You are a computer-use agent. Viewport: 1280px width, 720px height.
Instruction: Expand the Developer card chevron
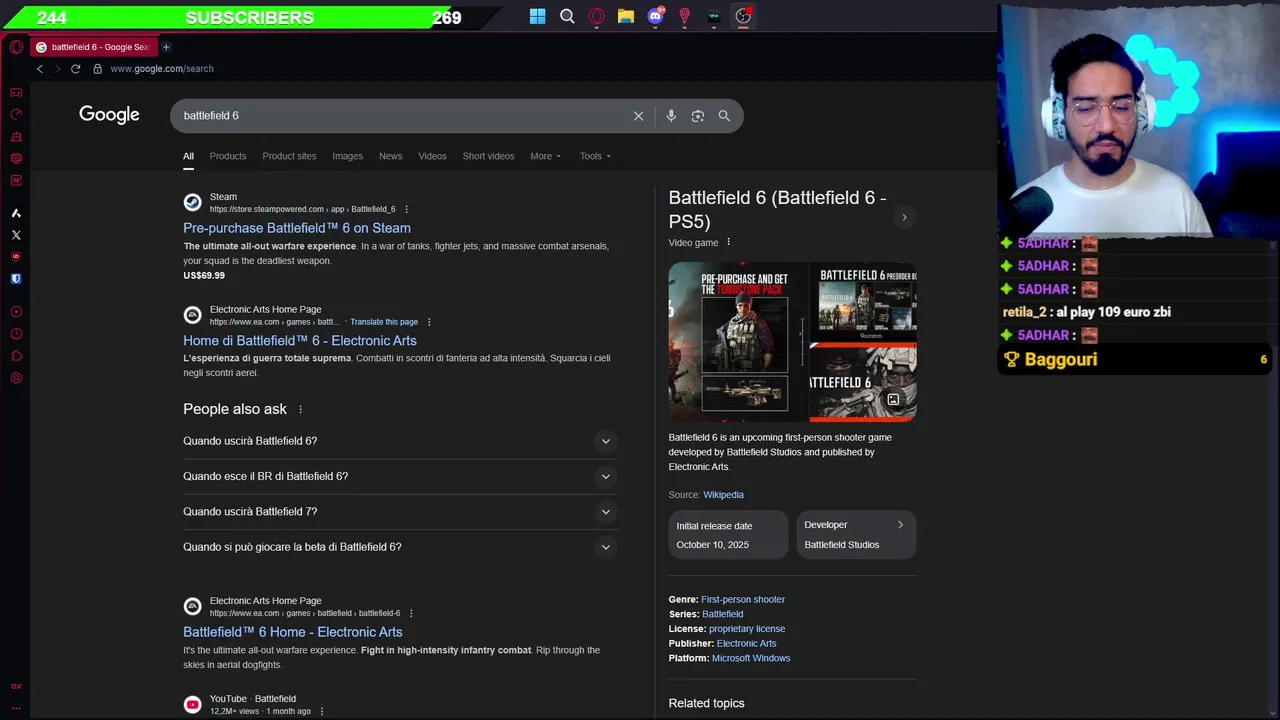coord(900,524)
